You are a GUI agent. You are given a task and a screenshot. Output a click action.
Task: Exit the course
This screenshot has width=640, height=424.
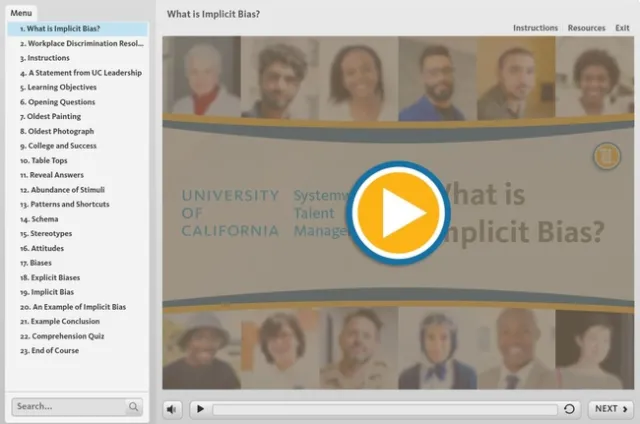[x=623, y=28]
